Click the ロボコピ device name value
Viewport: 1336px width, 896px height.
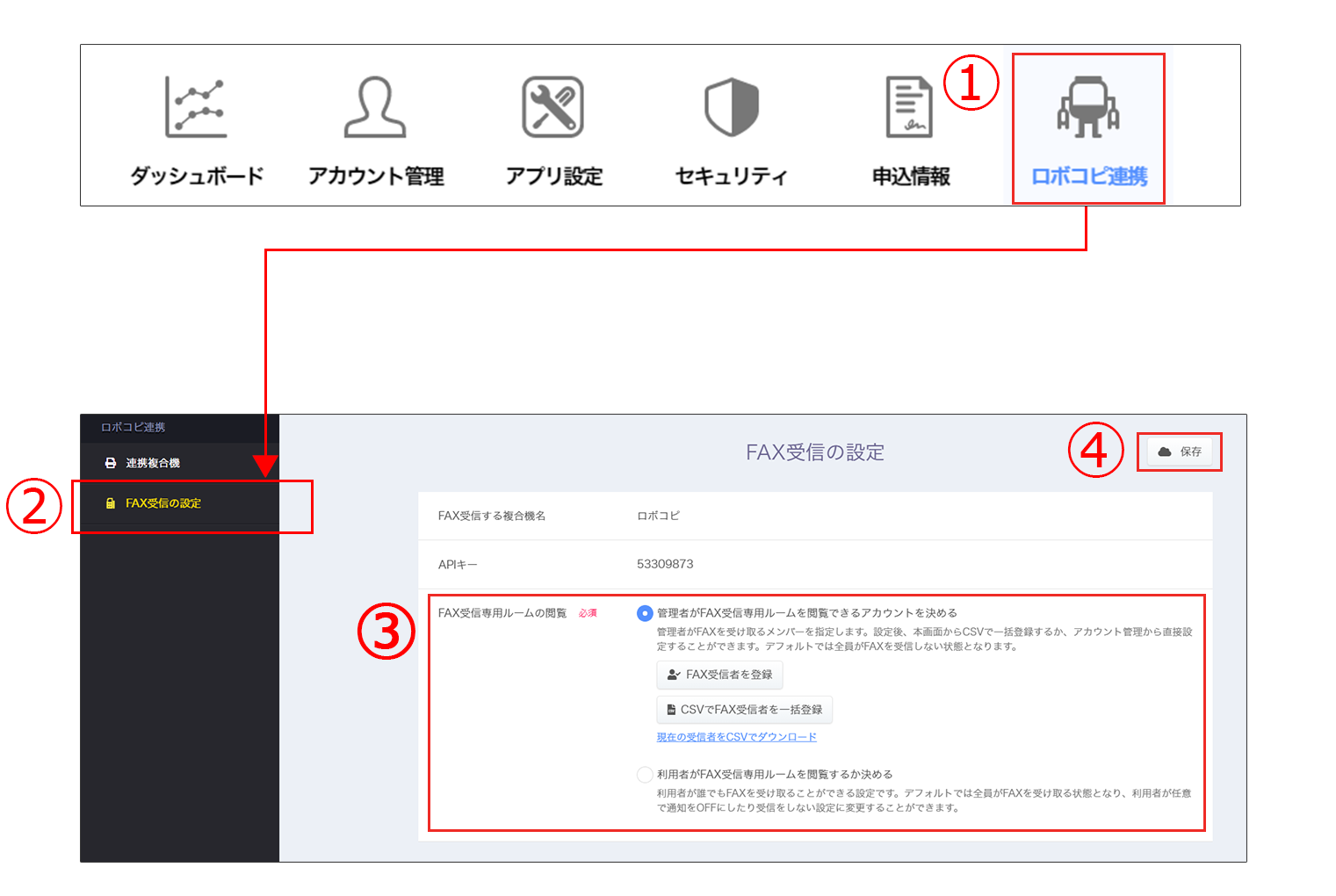pos(658,516)
